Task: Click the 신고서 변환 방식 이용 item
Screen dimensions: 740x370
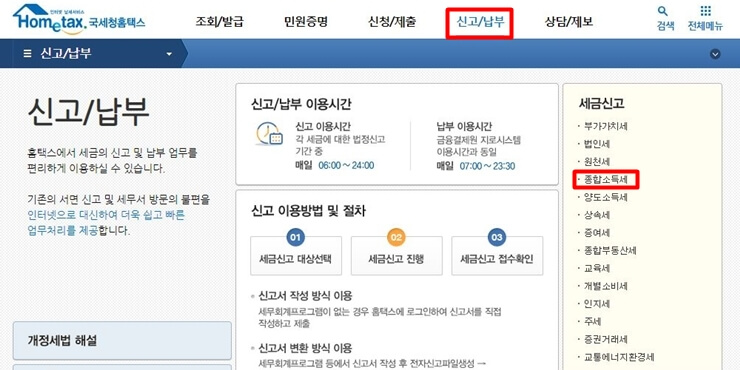Action: coord(305,349)
